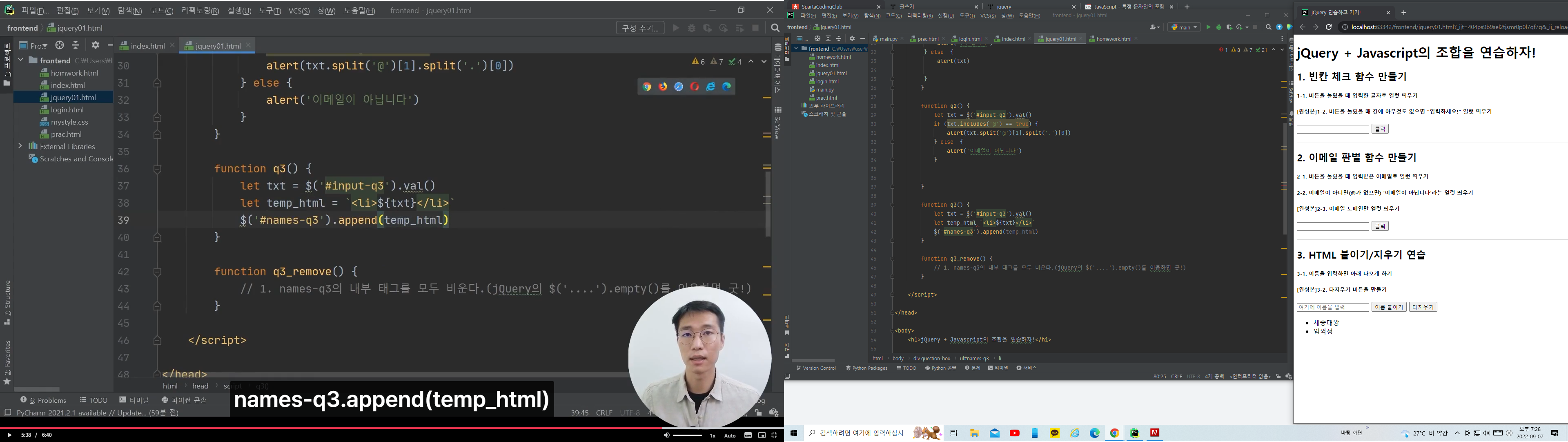Click search magnifier in right PyCharm toolbar
Image resolution: width=1568 pixels, height=442 pixels.
[1269, 27]
